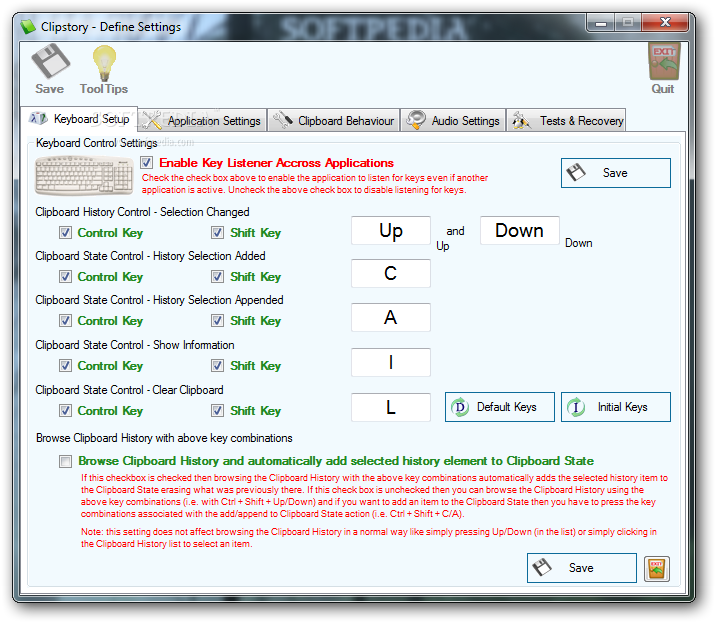
Task: Uncheck Shift Key for History Selection Added
Action: pos(217,277)
